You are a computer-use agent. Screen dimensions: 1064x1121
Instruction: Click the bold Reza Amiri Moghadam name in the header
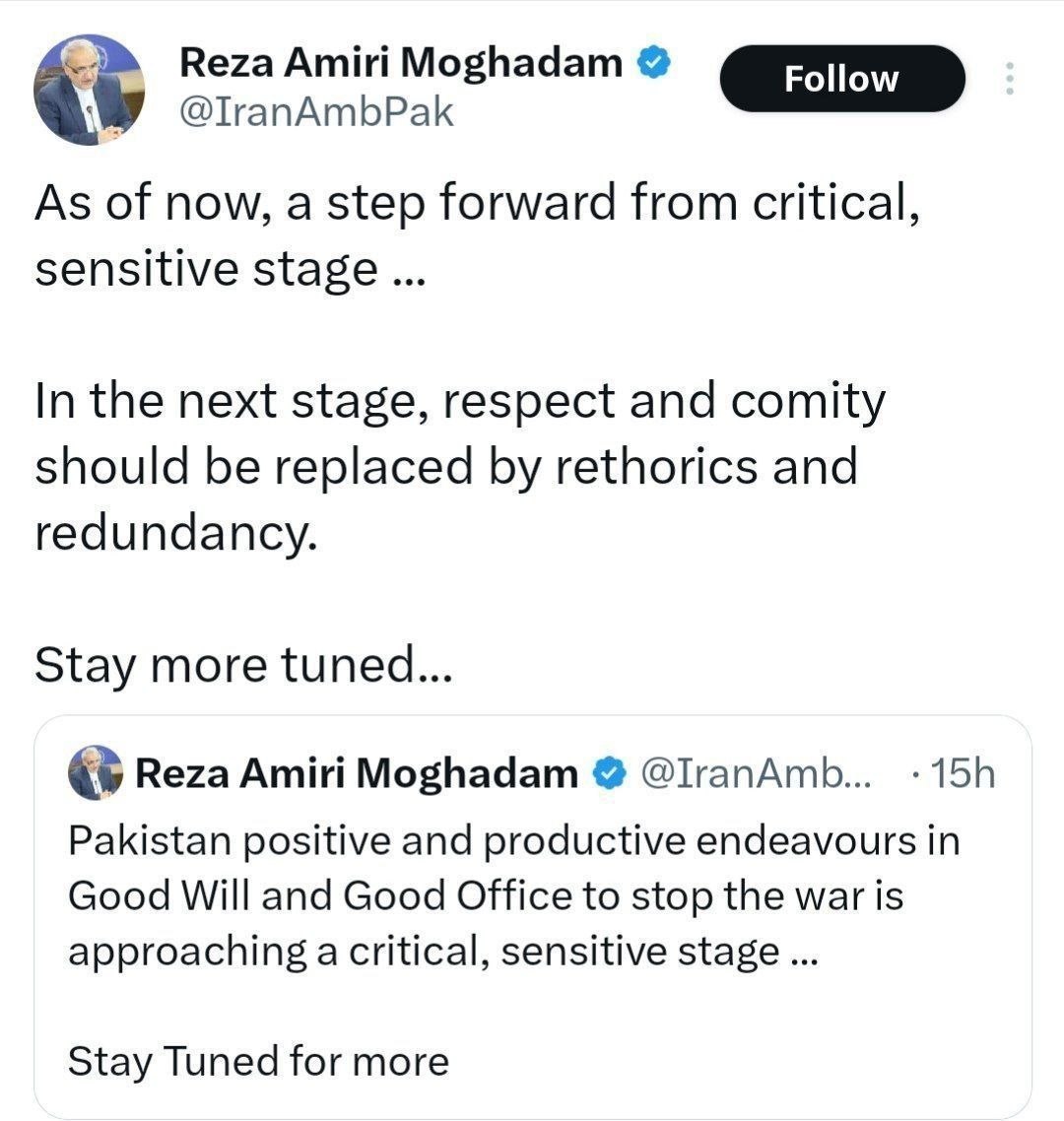tap(400, 63)
